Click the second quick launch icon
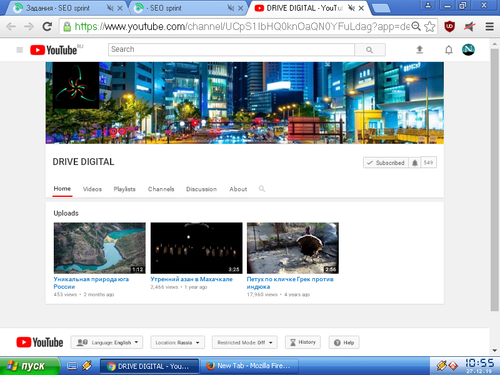 point(87,366)
